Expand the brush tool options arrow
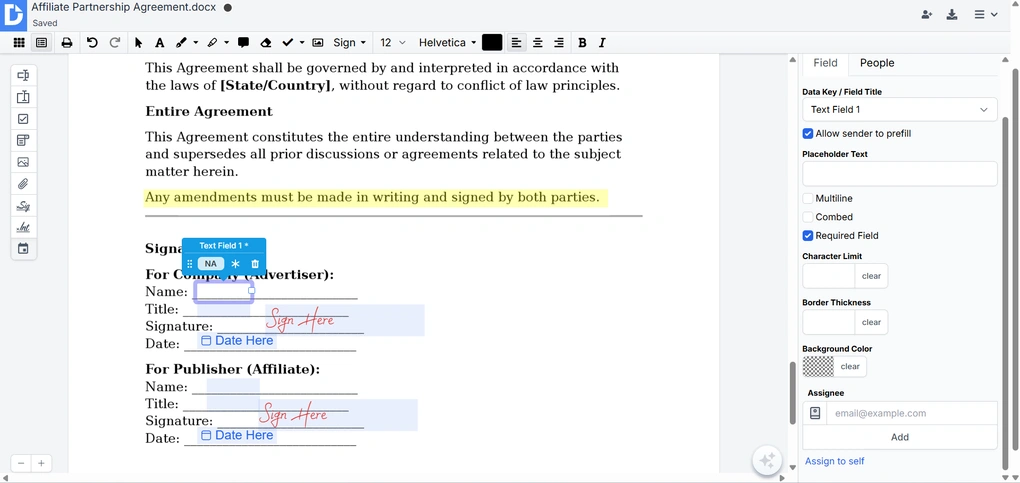Screen dimensions: 1020x483 (x=196, y=43)
